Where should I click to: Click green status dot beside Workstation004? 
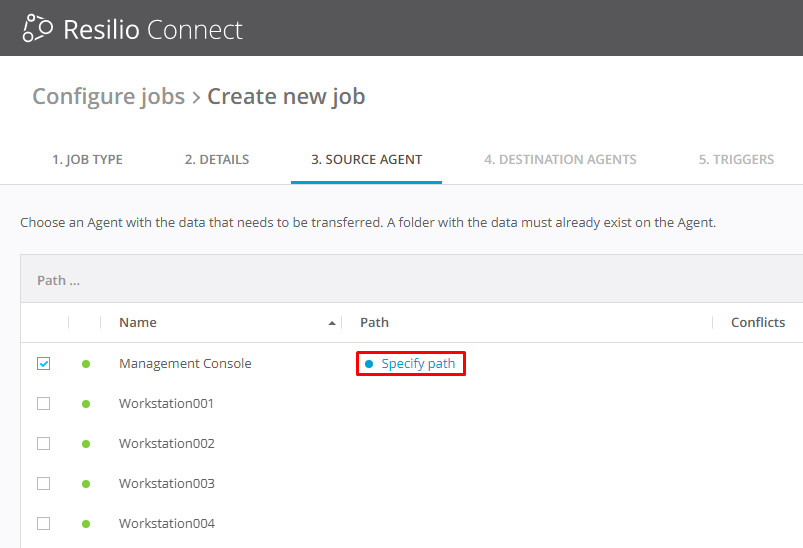pyautogui.click(x=86, y=524)
